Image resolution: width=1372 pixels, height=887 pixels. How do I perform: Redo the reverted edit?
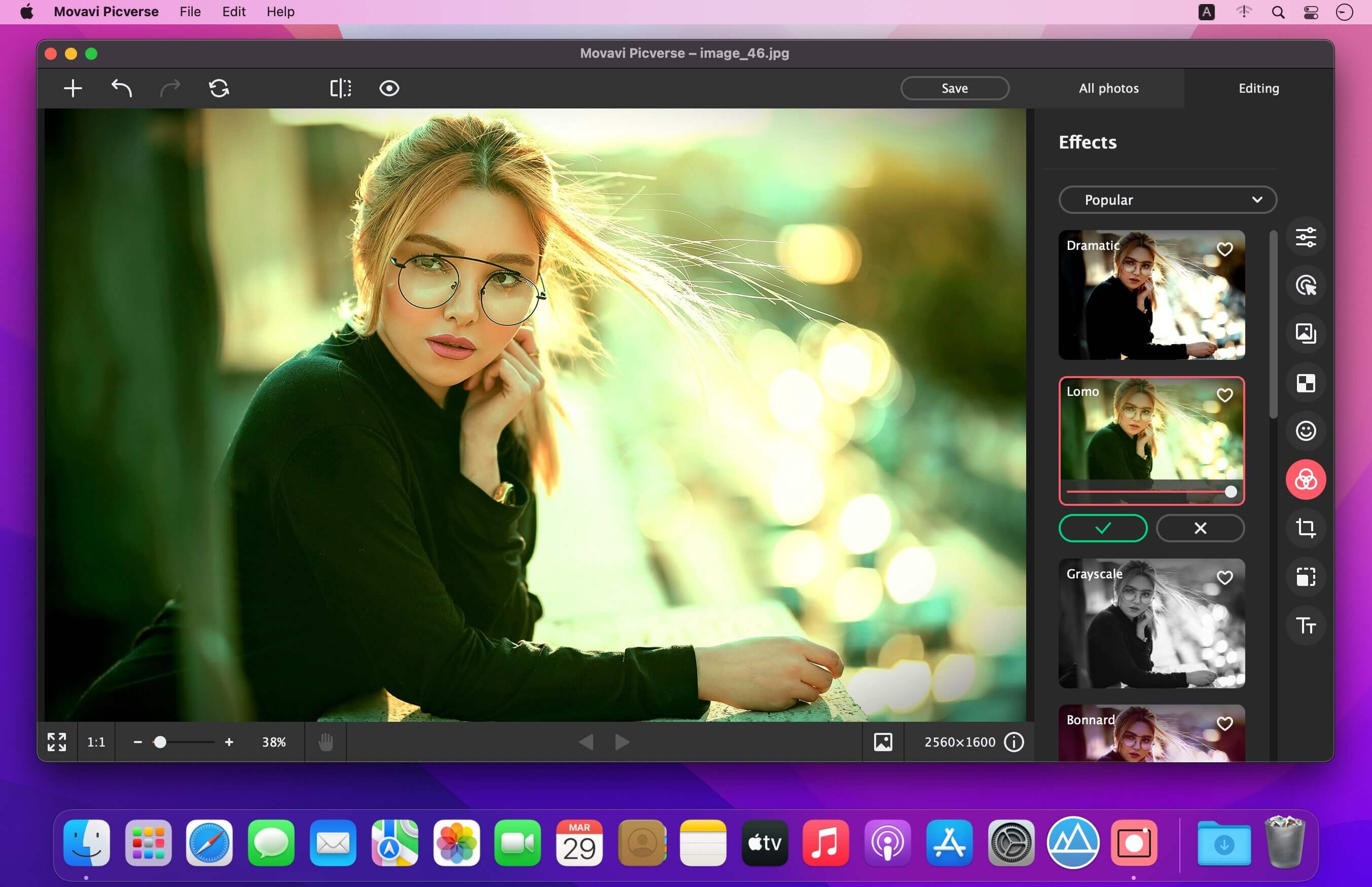170,89
